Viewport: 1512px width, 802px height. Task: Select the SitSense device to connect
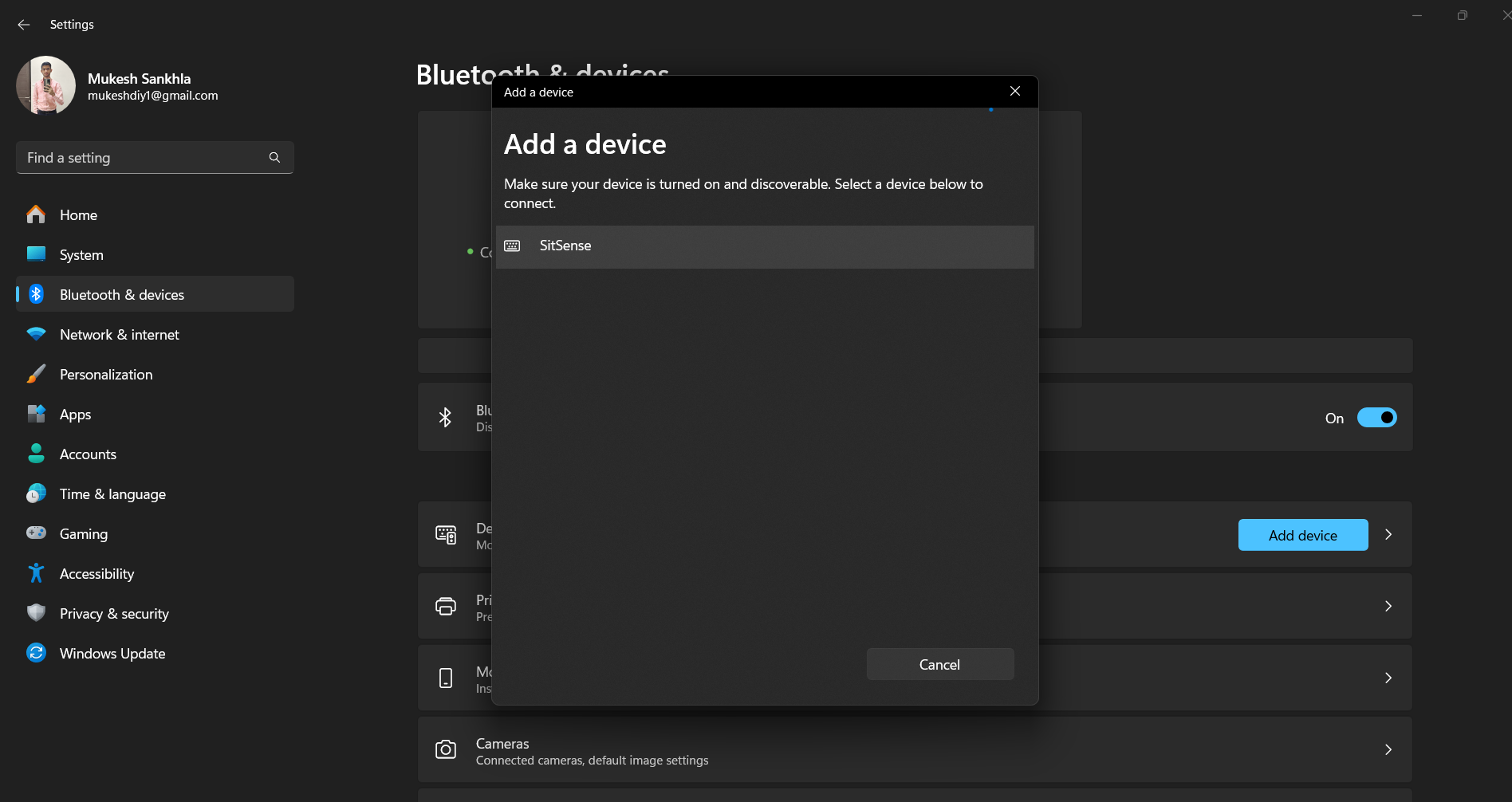pyautogui.click(x=765, y=246)
